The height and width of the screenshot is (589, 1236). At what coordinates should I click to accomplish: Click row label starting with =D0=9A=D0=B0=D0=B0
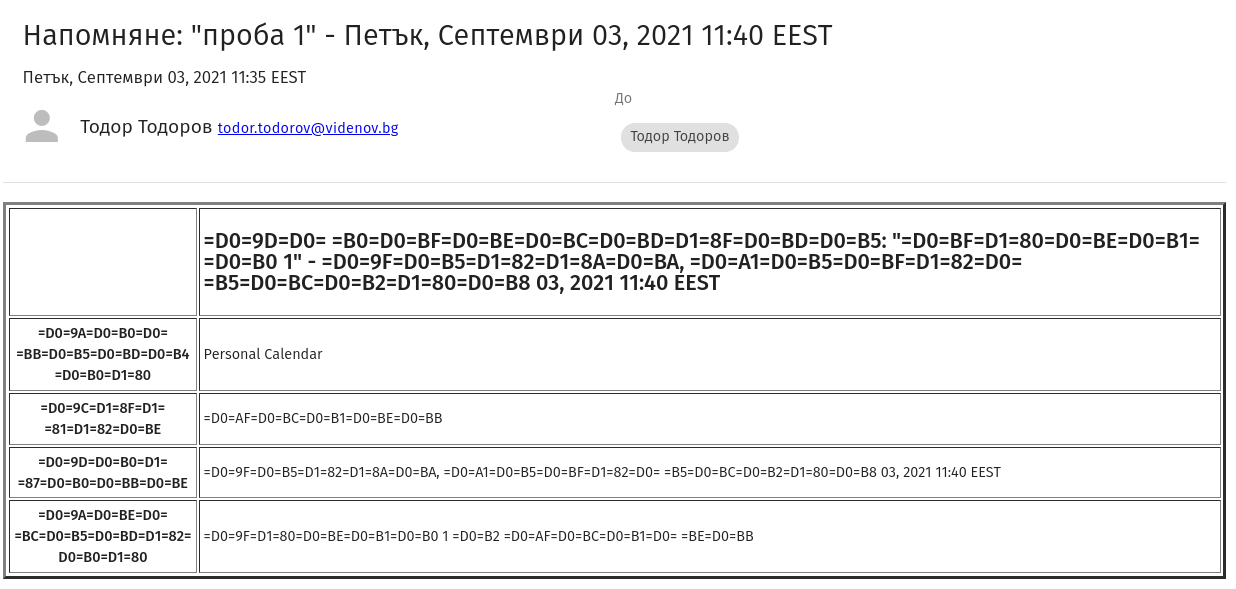[x=103, y=354]
